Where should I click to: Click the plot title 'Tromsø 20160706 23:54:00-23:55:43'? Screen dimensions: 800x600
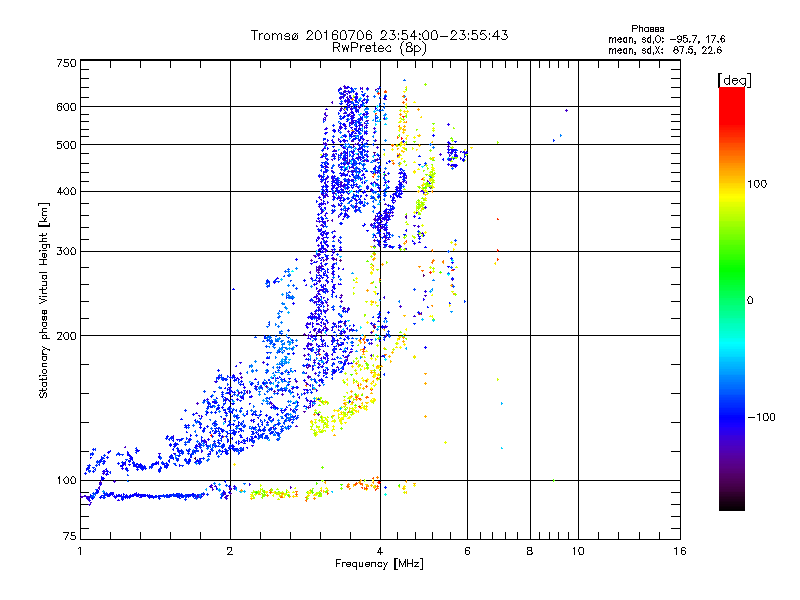coord(380,35)
